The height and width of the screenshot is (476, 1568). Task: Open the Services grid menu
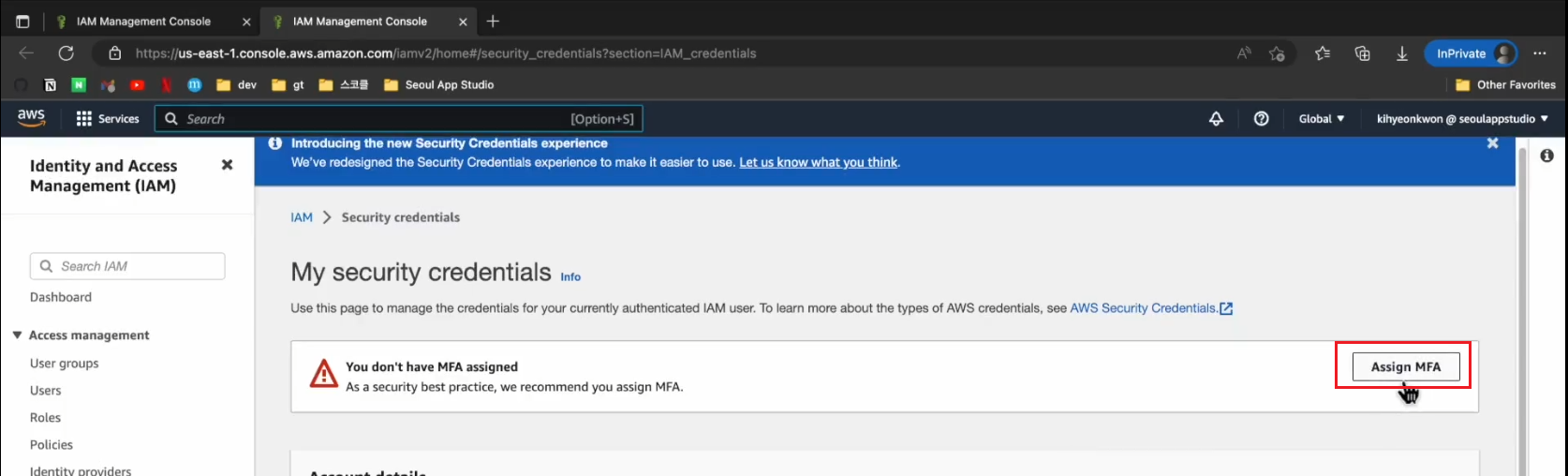107,119
